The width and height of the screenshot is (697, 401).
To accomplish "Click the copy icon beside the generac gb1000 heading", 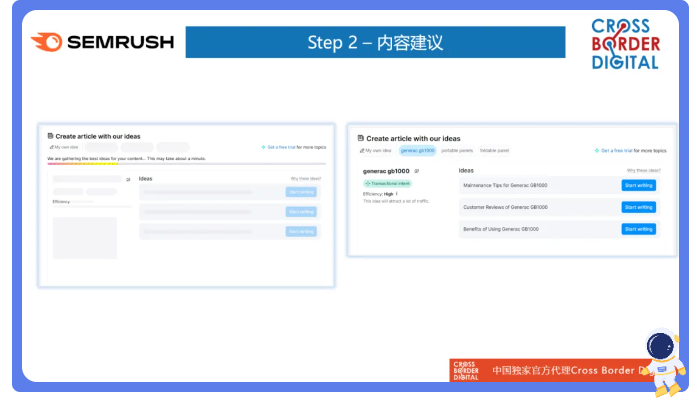I will point(417,171).
